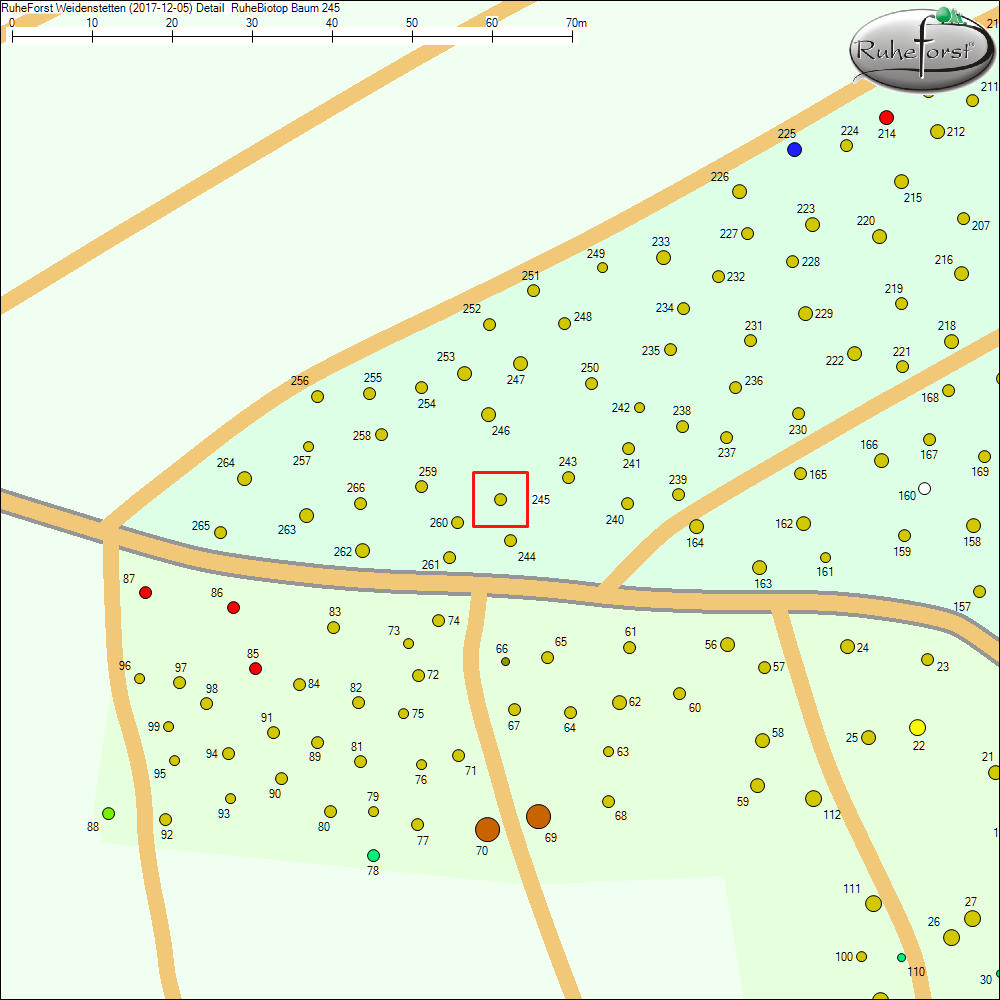
Task: Click the white tree marker 160
Action: pos(924,488)
